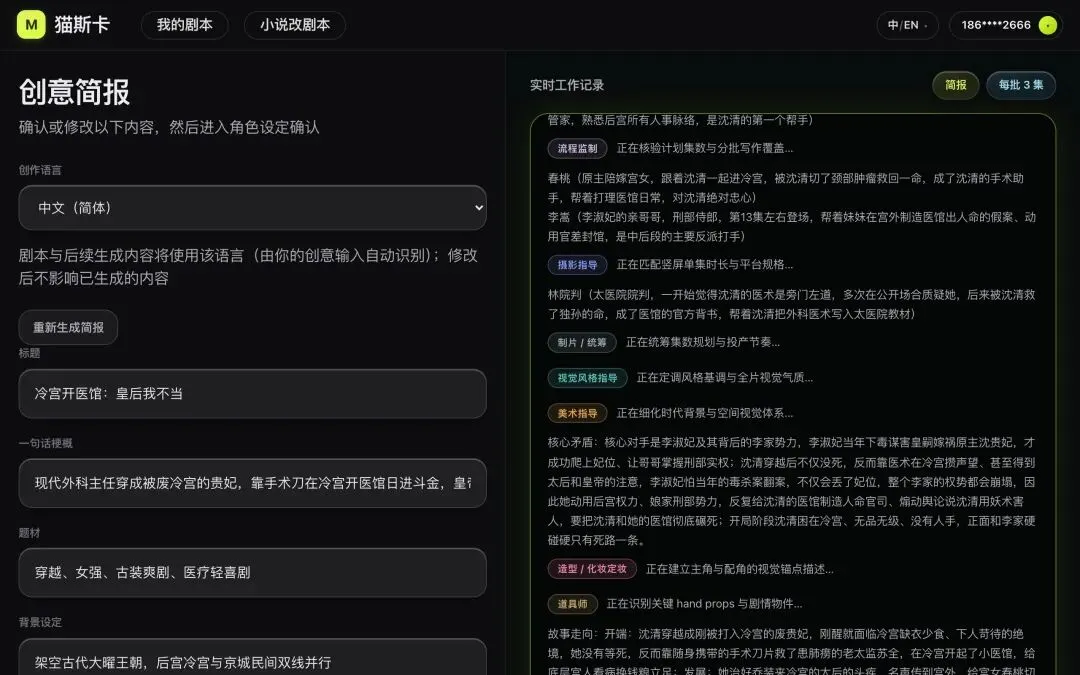Click the 猫斯卡 brand name

pos(82,25)
